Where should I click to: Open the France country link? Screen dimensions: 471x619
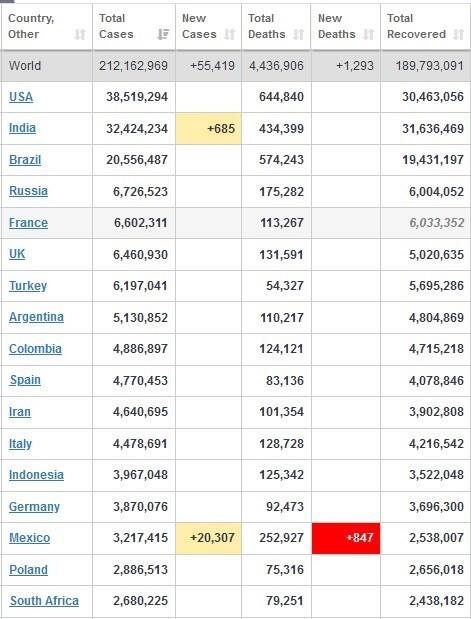(28, 223)
